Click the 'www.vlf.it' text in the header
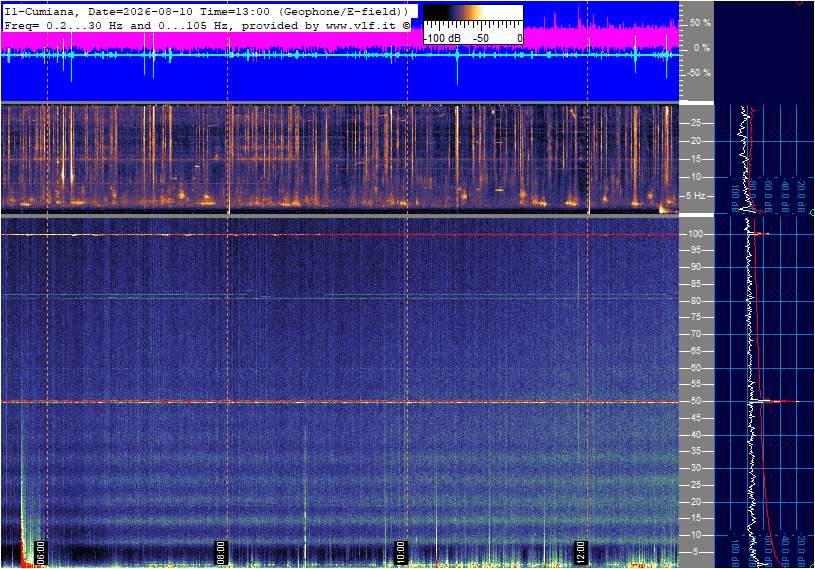The width and height of the screenshot is (815, 569). (x=361, y=25)
